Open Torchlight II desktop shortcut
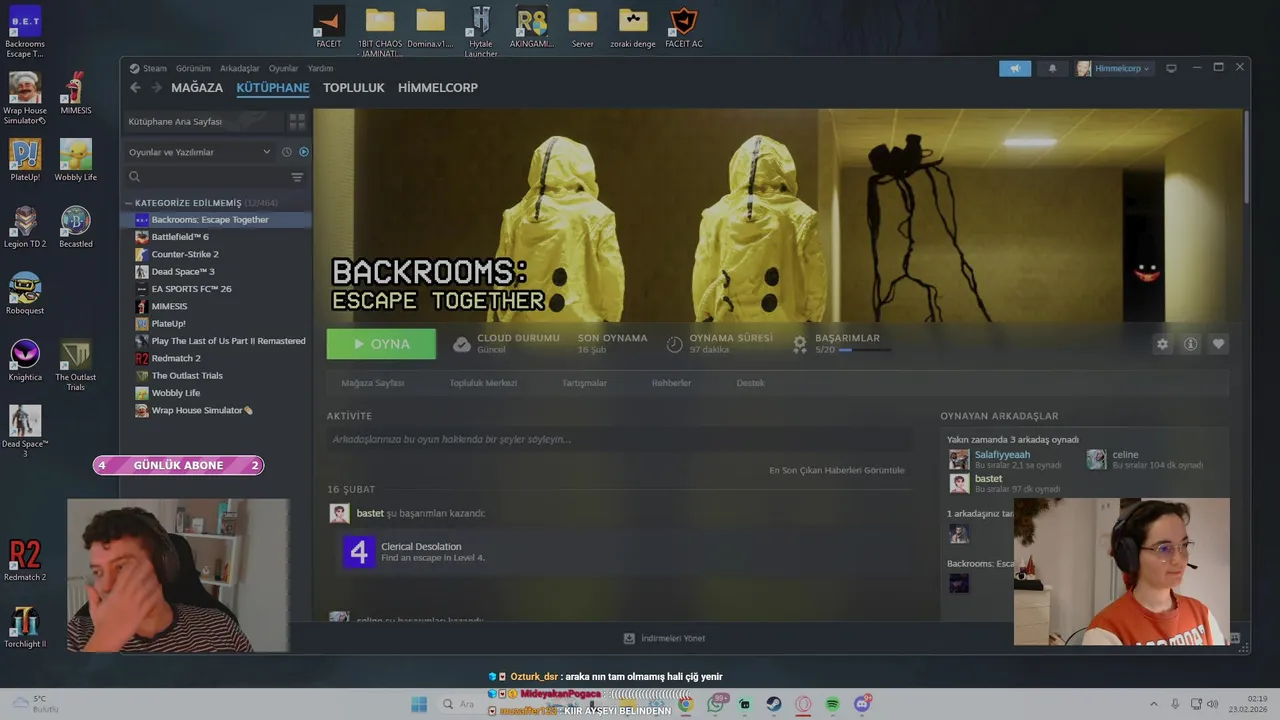This screenshot has width=1280, height=720. 25,628
